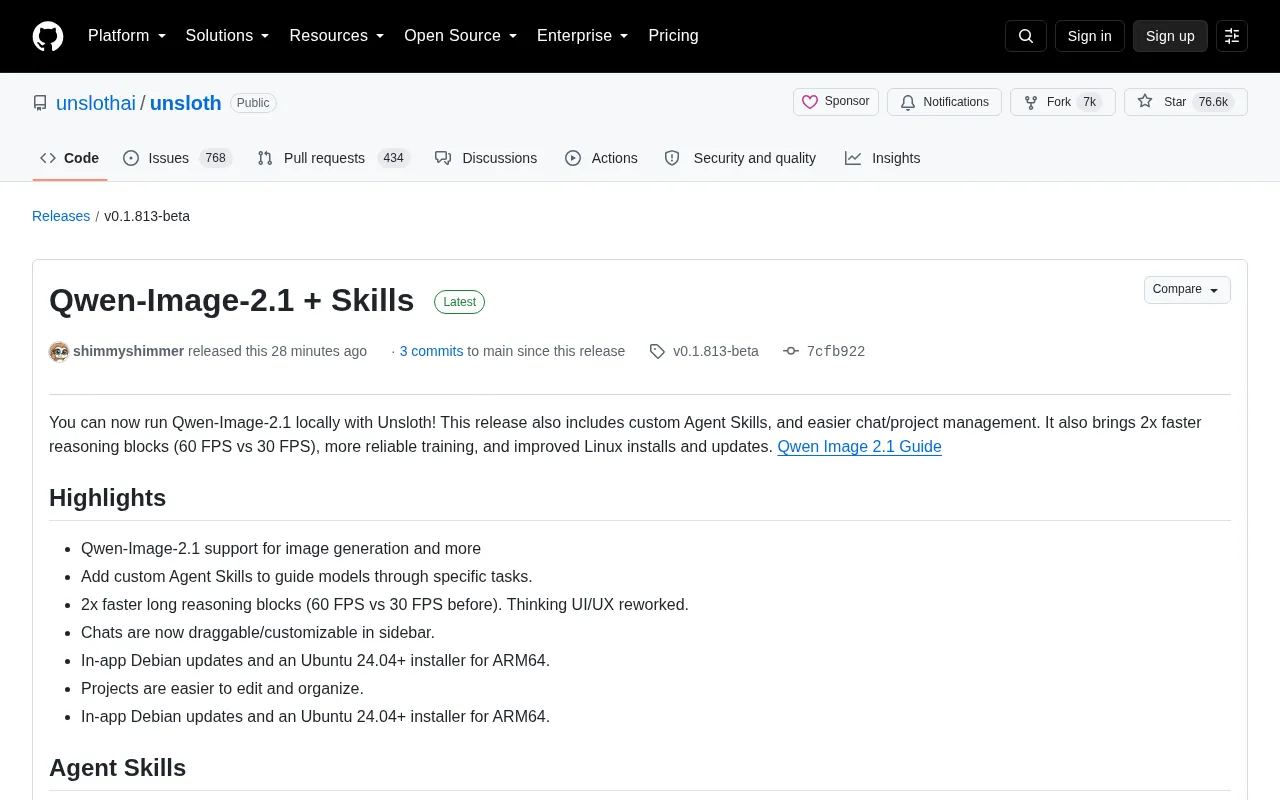Open the unslothai owner link
1280x800 pixels.
(96, 103)
